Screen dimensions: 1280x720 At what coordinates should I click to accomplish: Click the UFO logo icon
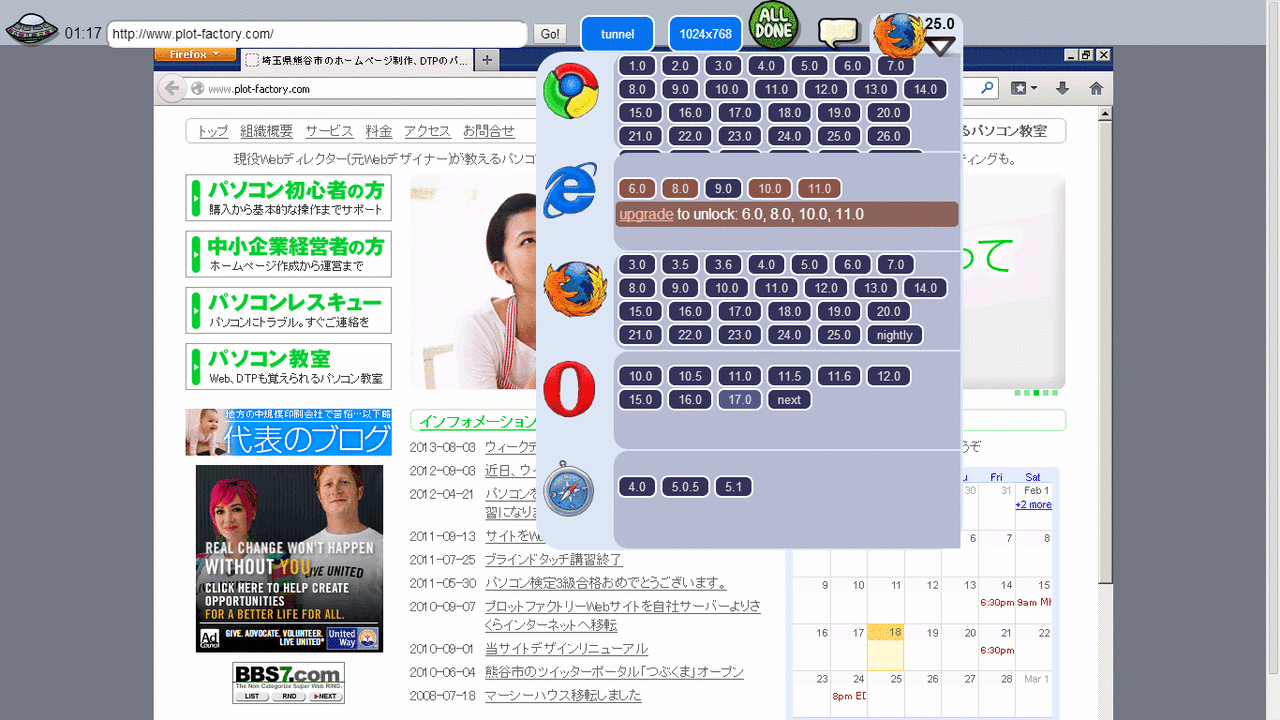point(32,30)
